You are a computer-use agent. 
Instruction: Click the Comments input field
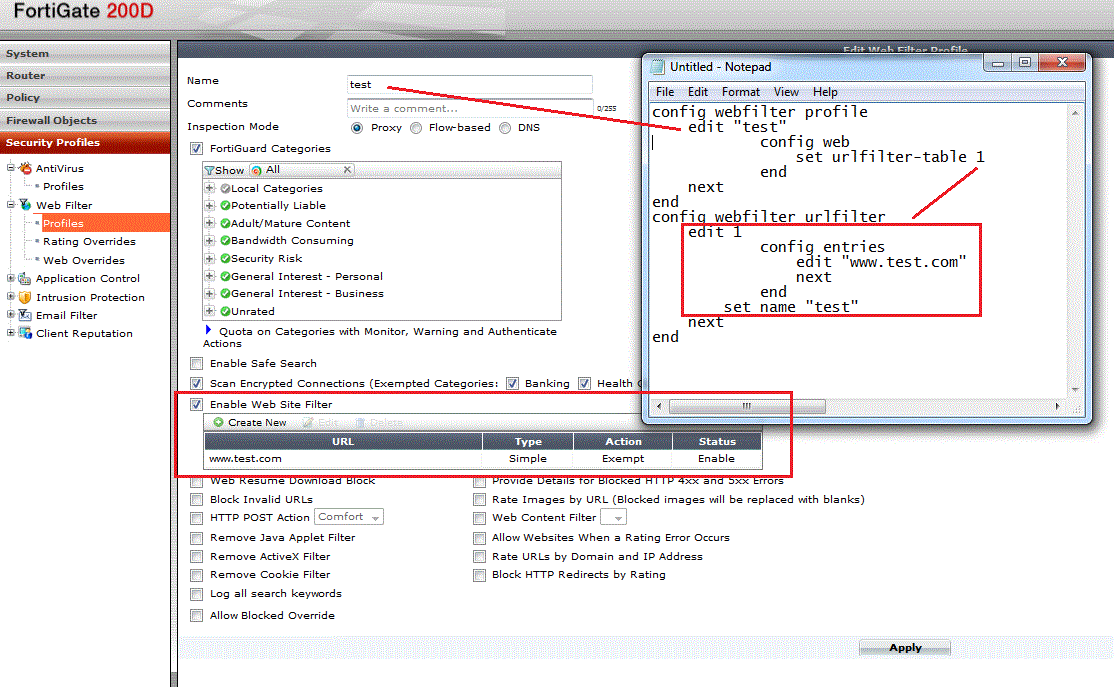click(470, 109)
